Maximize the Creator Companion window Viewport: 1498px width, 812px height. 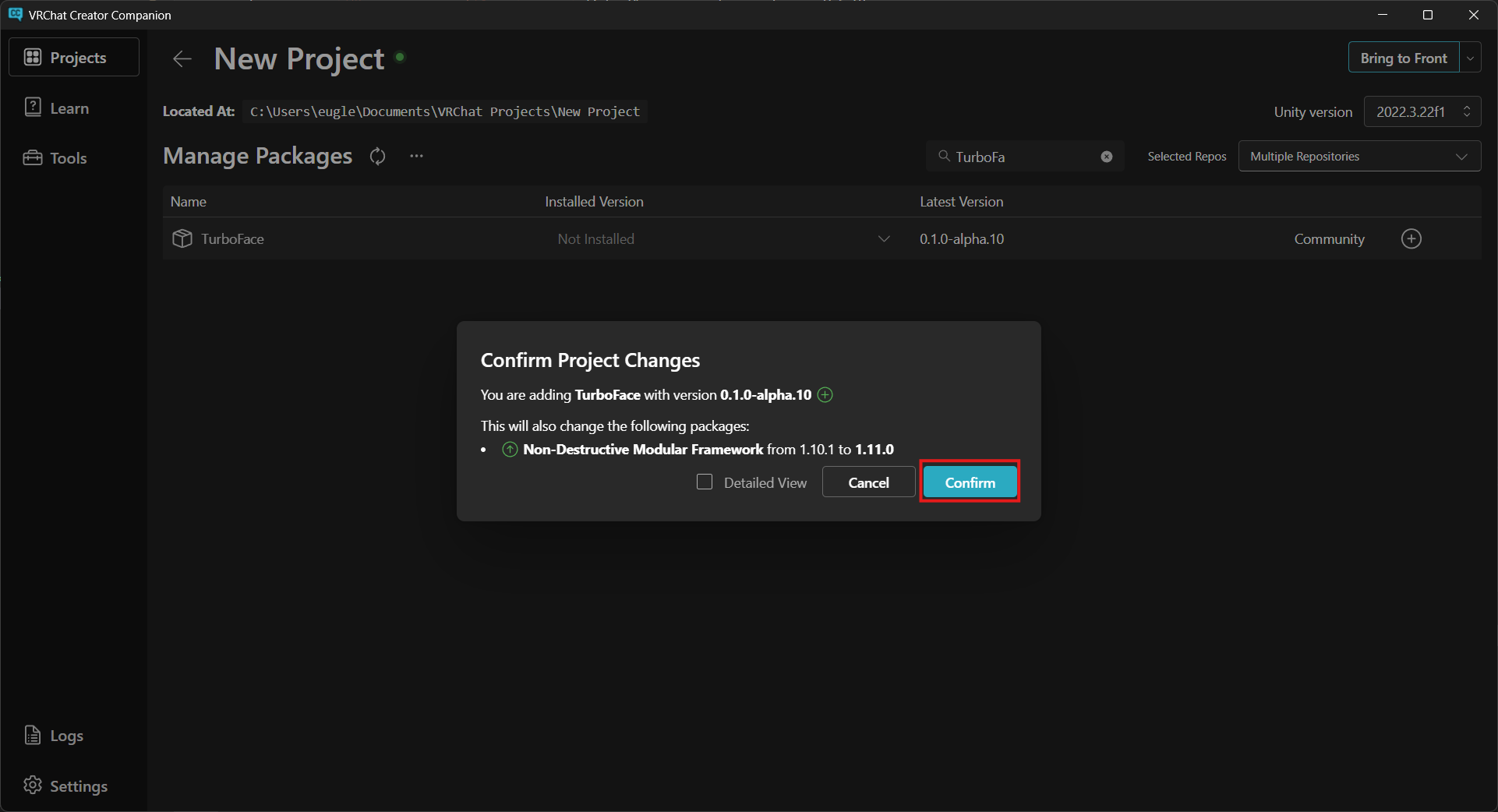coord(1428,15)
